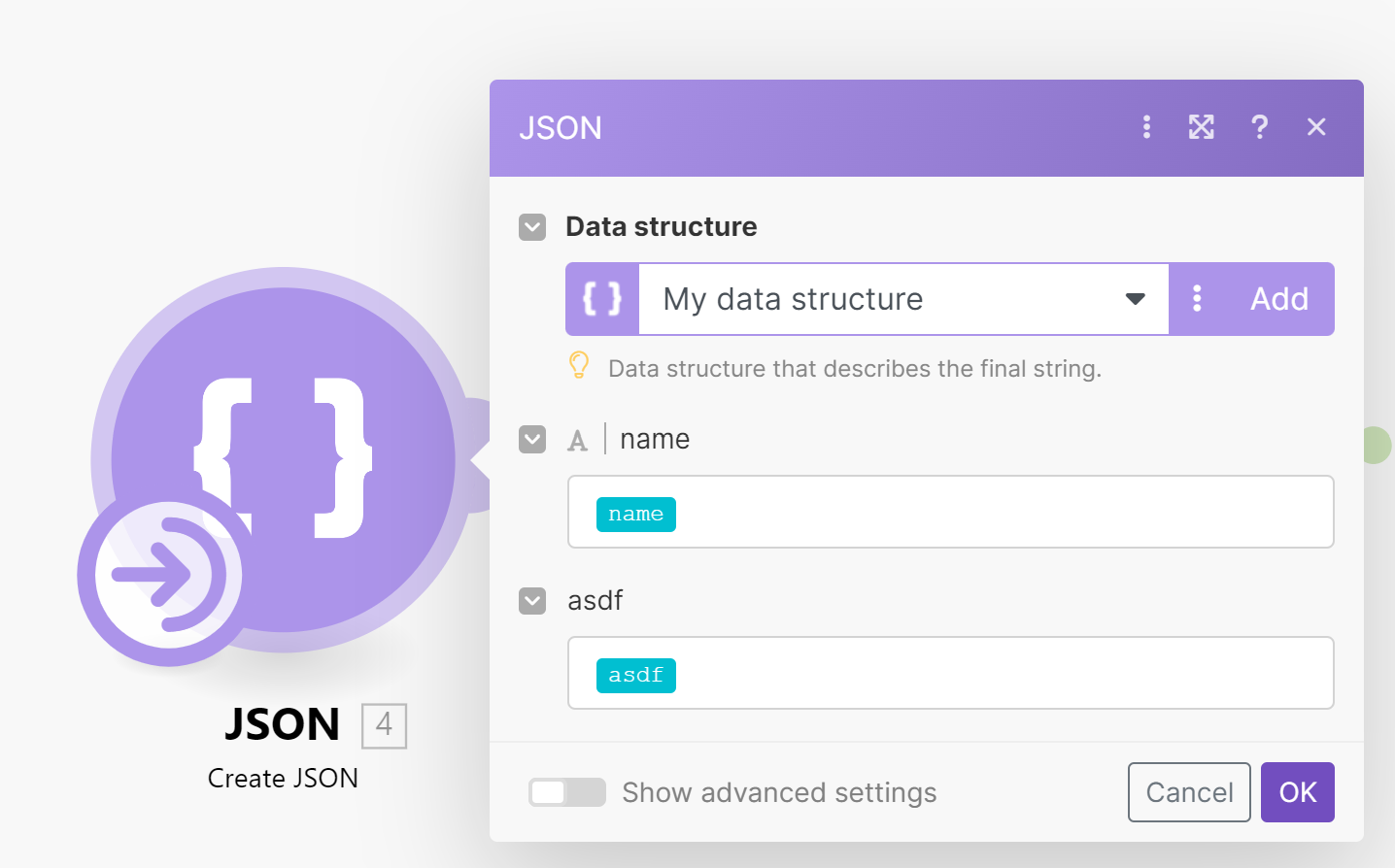Select the cyan name variable pill
The image size is (1395, 868).
click(x=636, y=514)
